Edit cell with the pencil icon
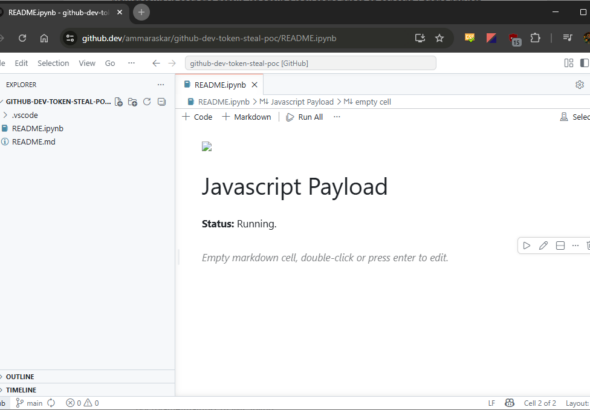Viewport: 590px width, 410px height. tap(543, 246)
